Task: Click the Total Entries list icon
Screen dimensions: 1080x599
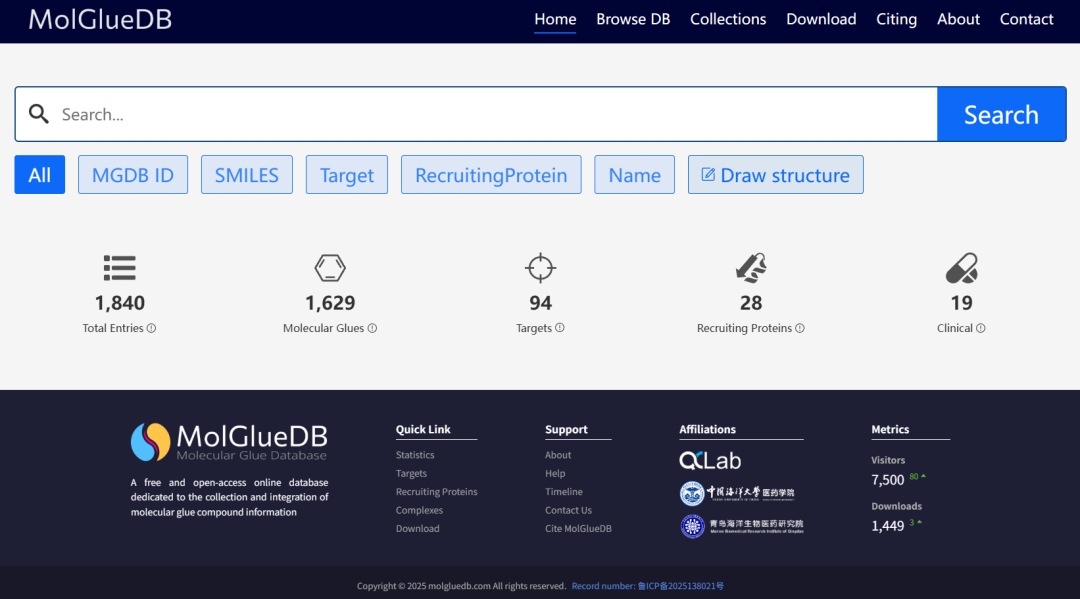Action: (120, 268)
